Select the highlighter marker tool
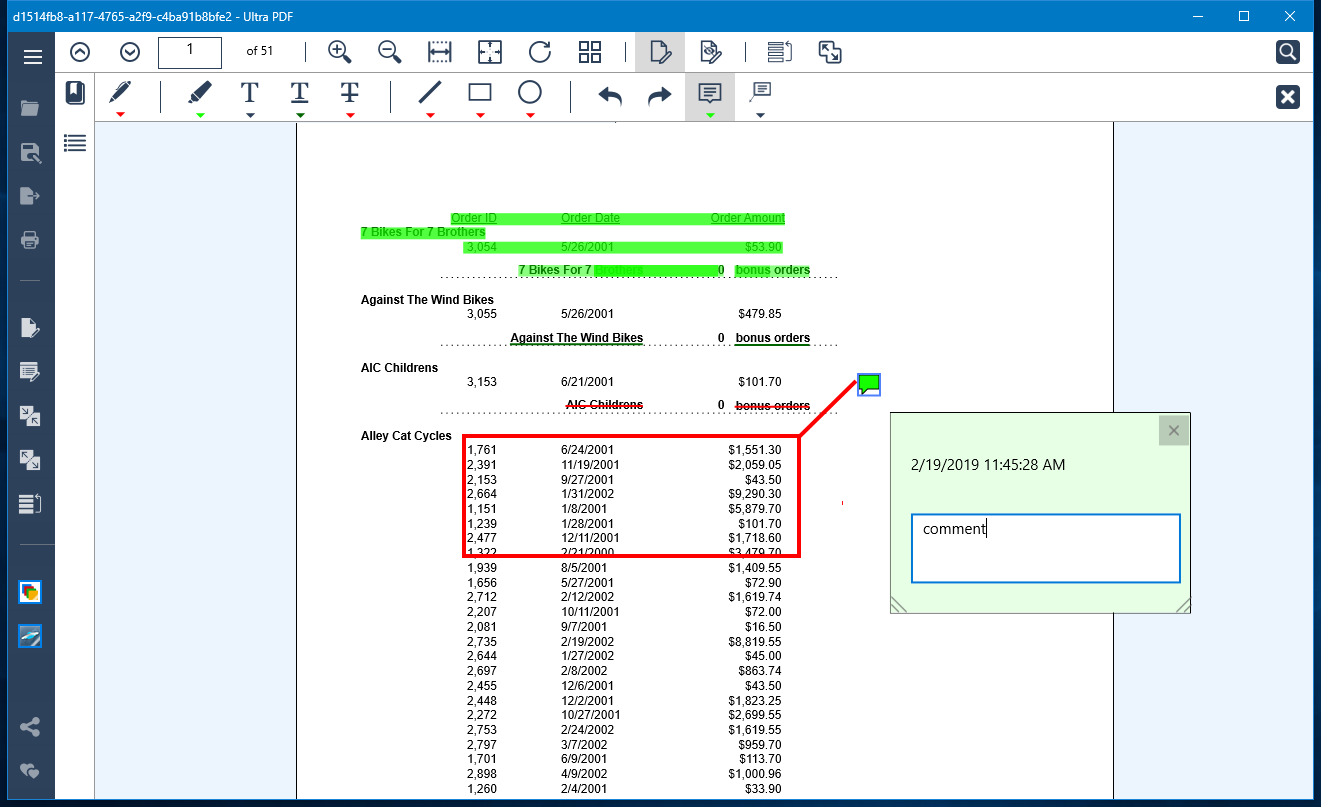Viewport: 1321px width, 807px height. click(x=200, y=93)
